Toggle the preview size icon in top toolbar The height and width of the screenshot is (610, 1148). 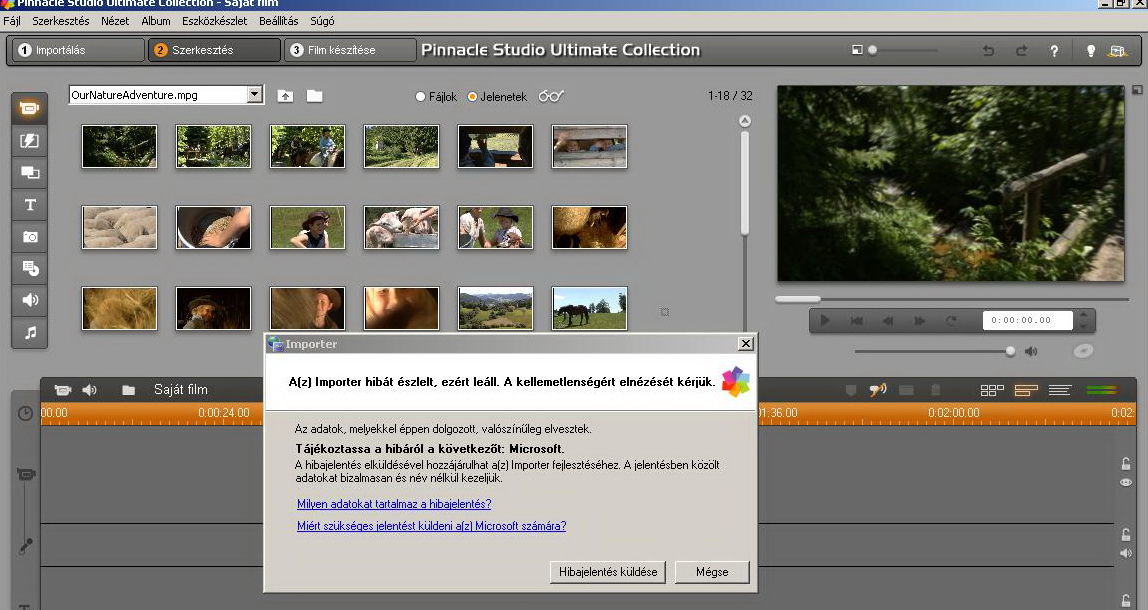click(x=857, y=50)
